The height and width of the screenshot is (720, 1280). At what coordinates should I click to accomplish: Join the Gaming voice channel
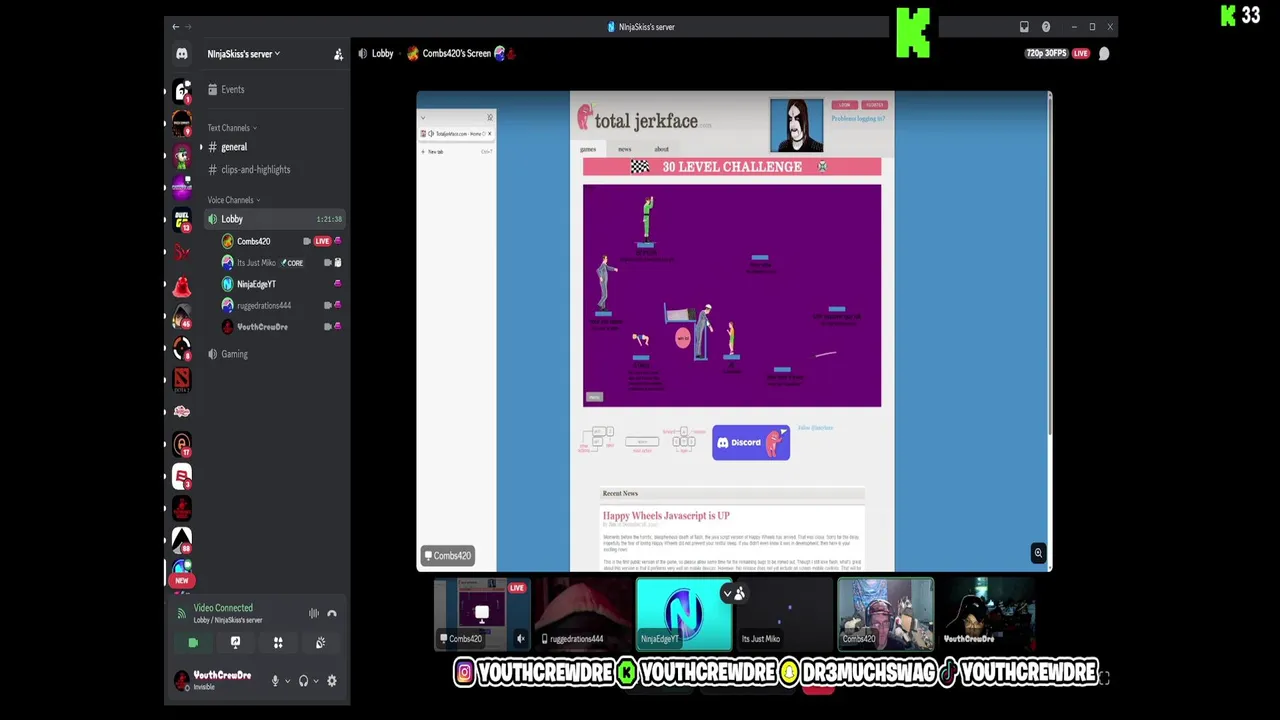click(x=276, y=354)
